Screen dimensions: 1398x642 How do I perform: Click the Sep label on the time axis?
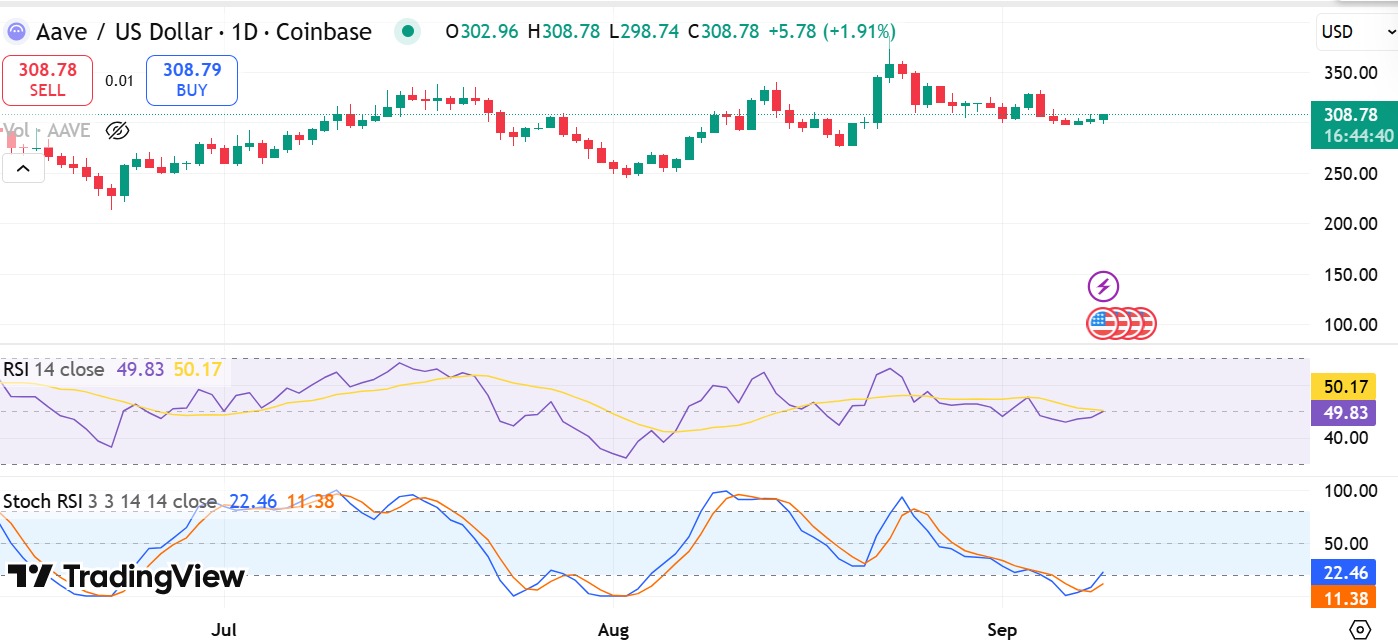[1003, 629]
